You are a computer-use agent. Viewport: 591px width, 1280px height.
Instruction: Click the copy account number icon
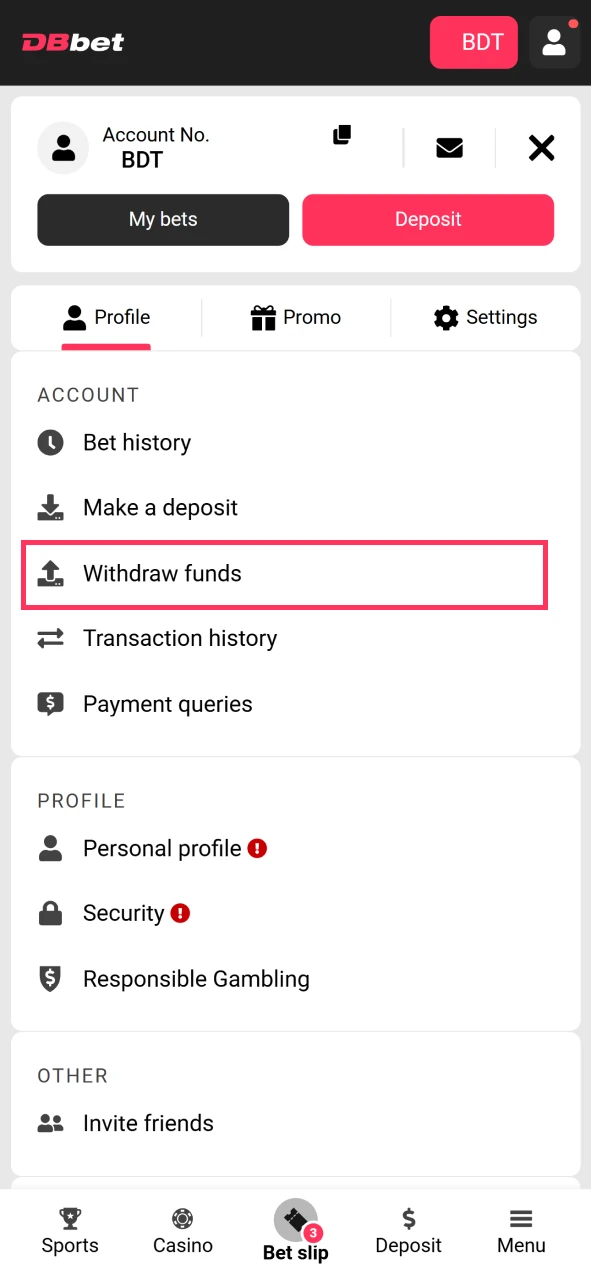pyautogui.click(x=341, y=135)
